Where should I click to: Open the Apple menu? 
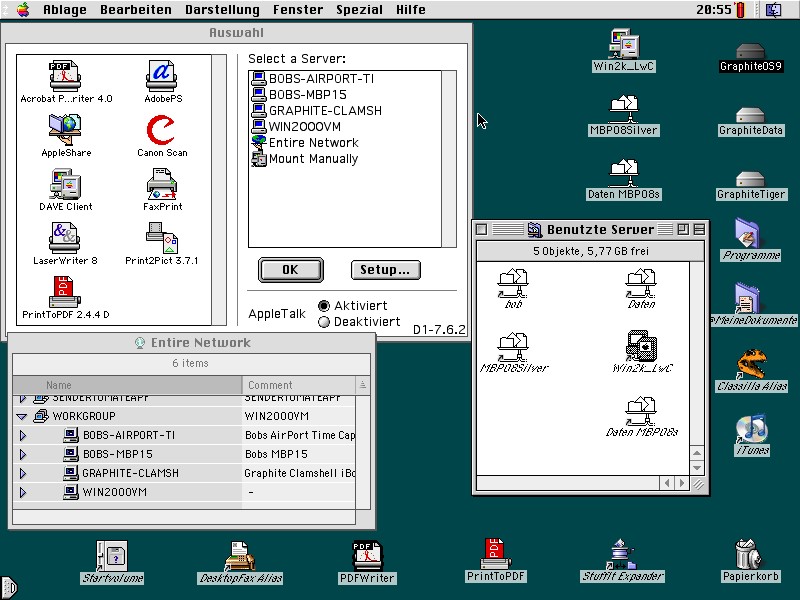(22, 9)
